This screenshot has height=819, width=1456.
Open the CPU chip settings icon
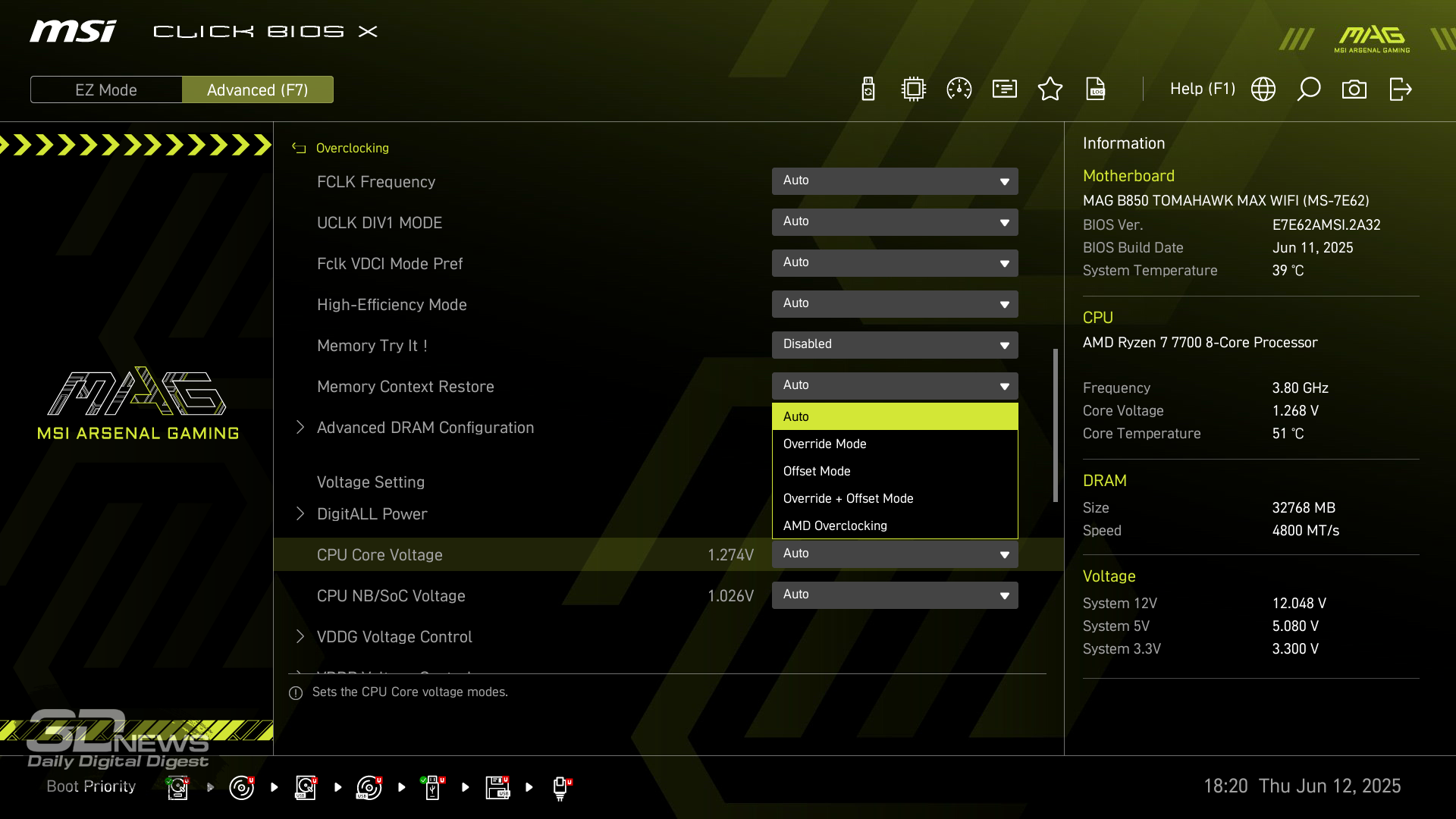pyautogui.click(x=914, y=89)
